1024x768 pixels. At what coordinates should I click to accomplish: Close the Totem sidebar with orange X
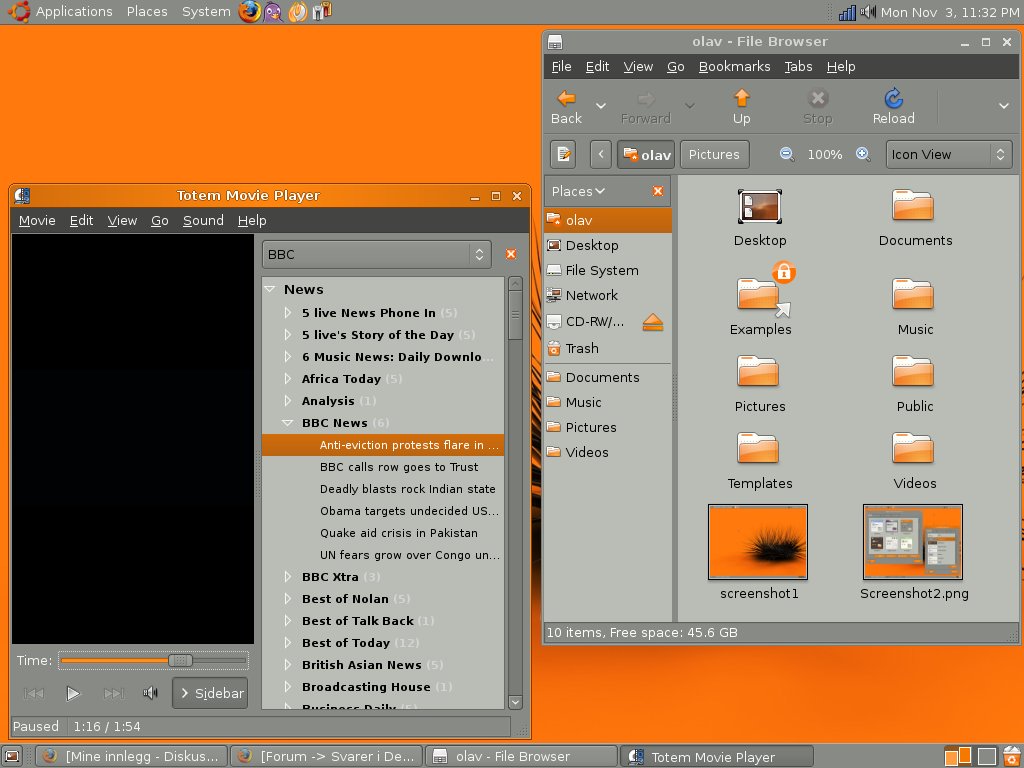[511, 254]
